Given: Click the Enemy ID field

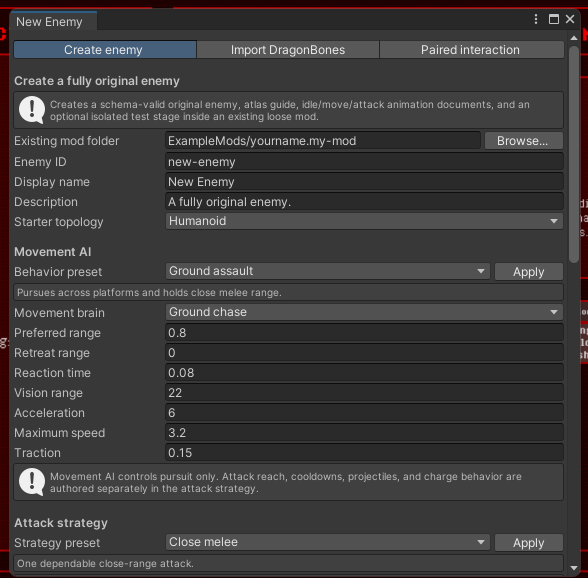Looking at the screenshot, I should pyautogui.click(x=364, y=162).
